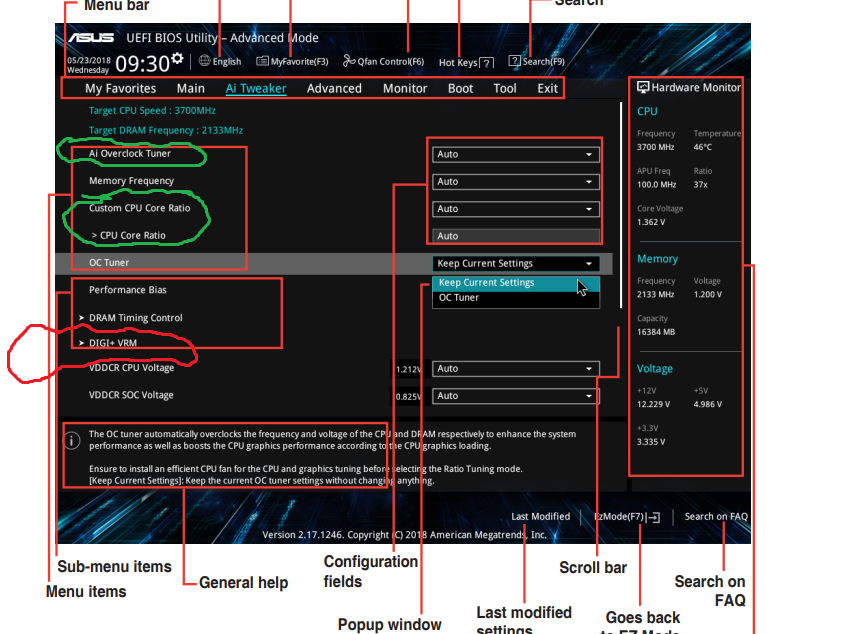Choose OC Tuner option in popup list
The width and height of the screenshot is (843, 634).
coord(515,298)
